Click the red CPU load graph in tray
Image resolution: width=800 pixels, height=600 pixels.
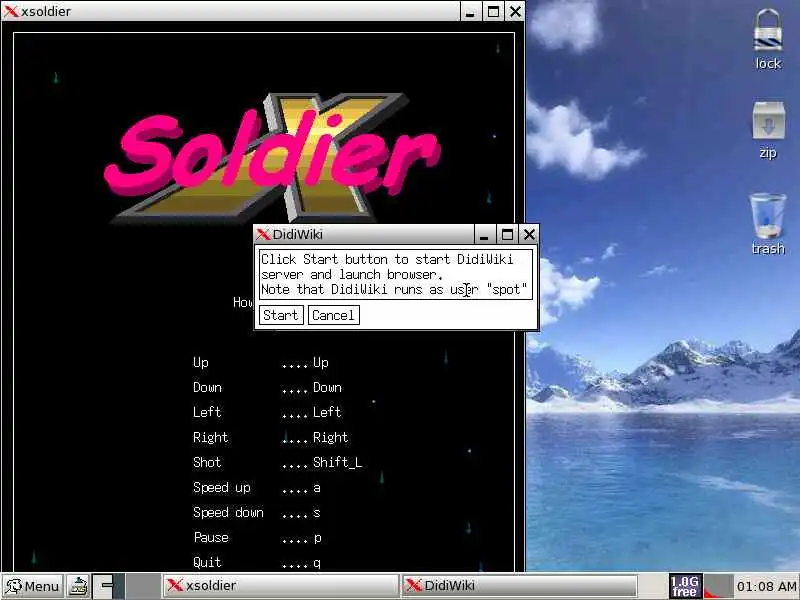pyautogui.click(x=717, y=586)
